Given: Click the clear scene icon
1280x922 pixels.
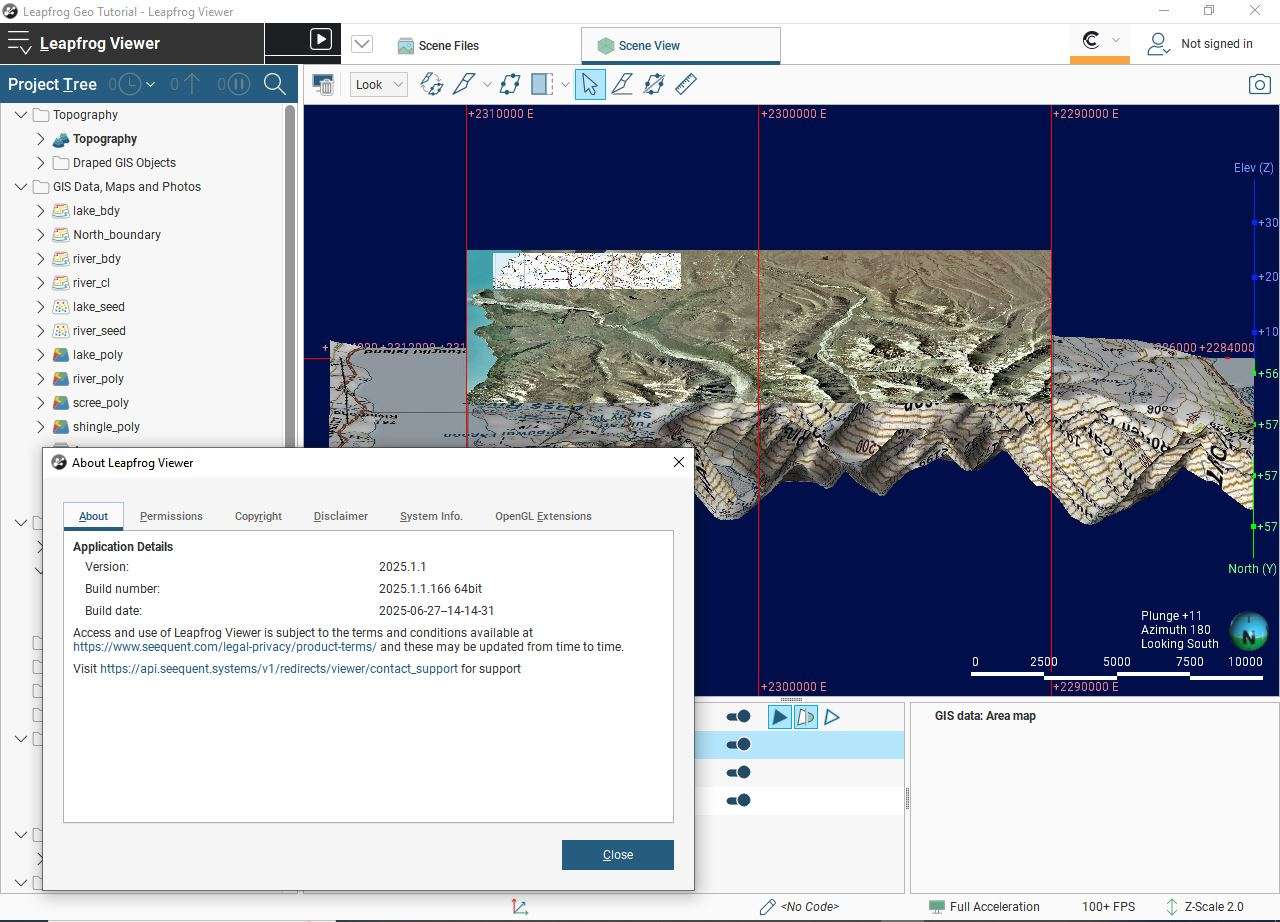Looking at the screenshot, I should coord(323,85).
